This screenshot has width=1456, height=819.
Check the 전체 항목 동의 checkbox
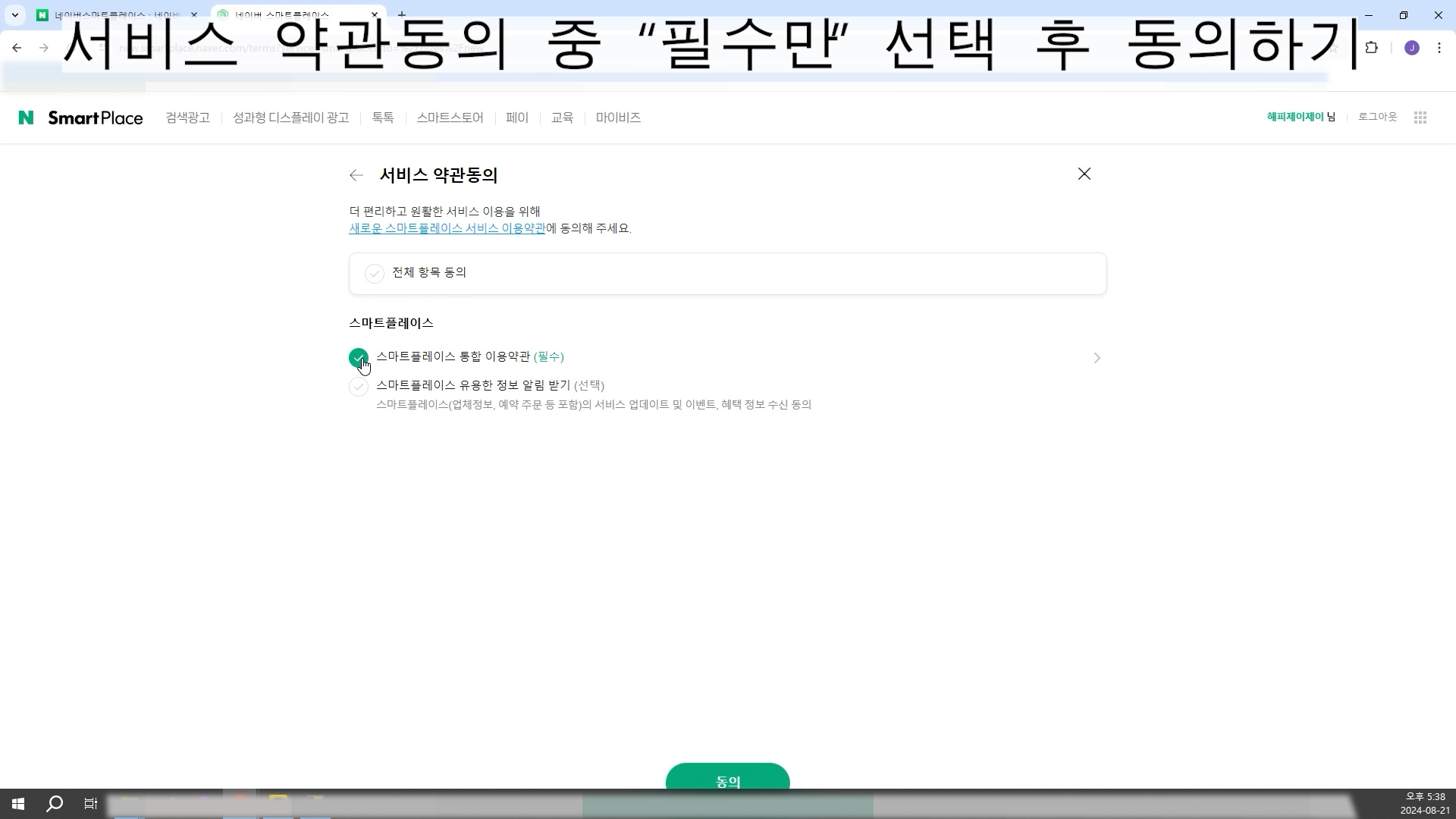[375, 274]
